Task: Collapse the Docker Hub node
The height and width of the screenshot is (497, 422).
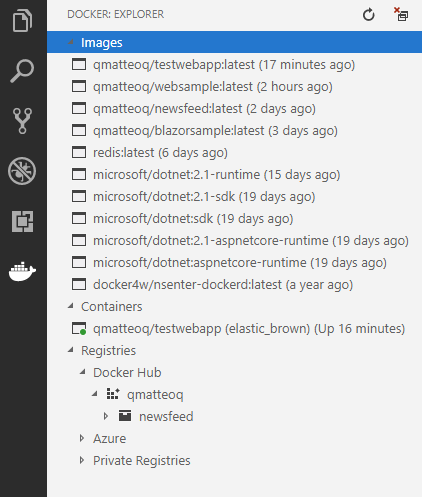Action: pyautogui.click(x=83, y=372)
